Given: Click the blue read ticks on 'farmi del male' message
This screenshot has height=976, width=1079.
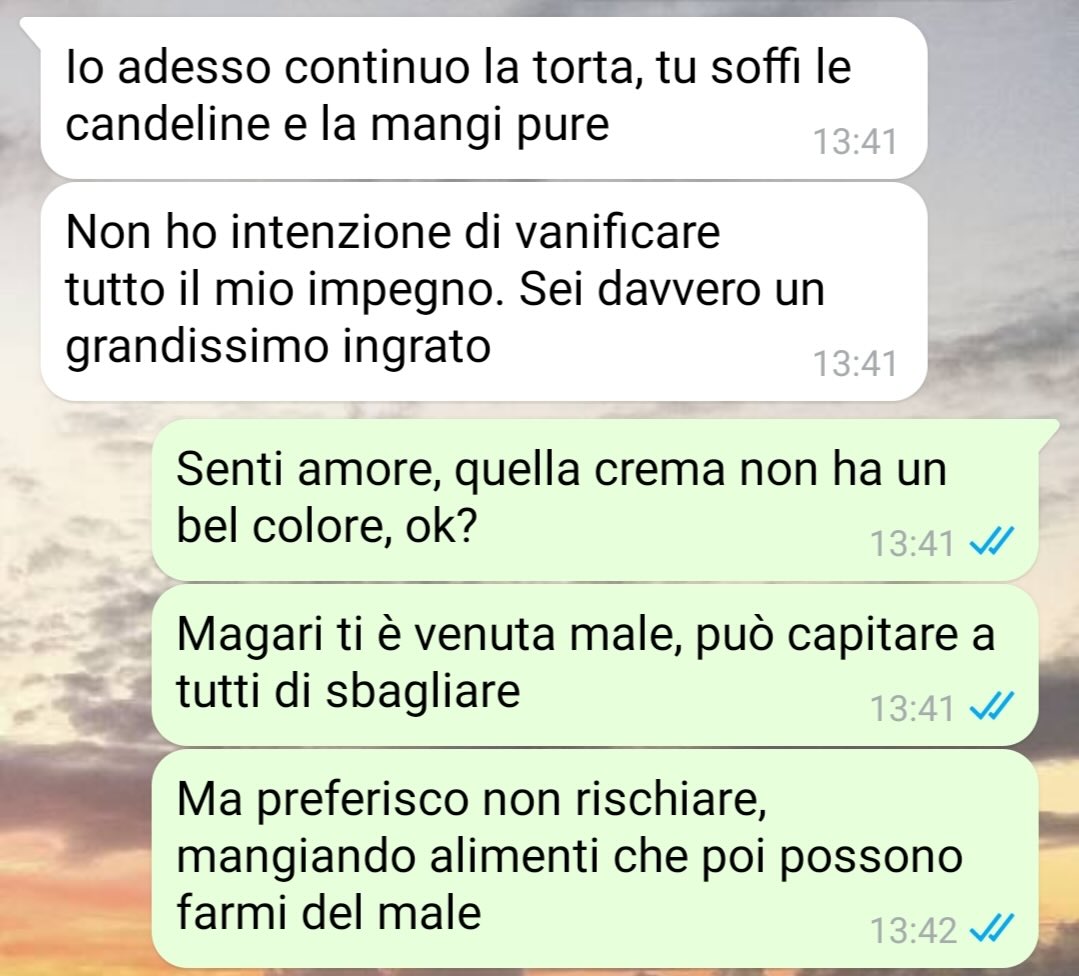Looking at the screenshot, I should pyautogui.click(x=992, y=929).
